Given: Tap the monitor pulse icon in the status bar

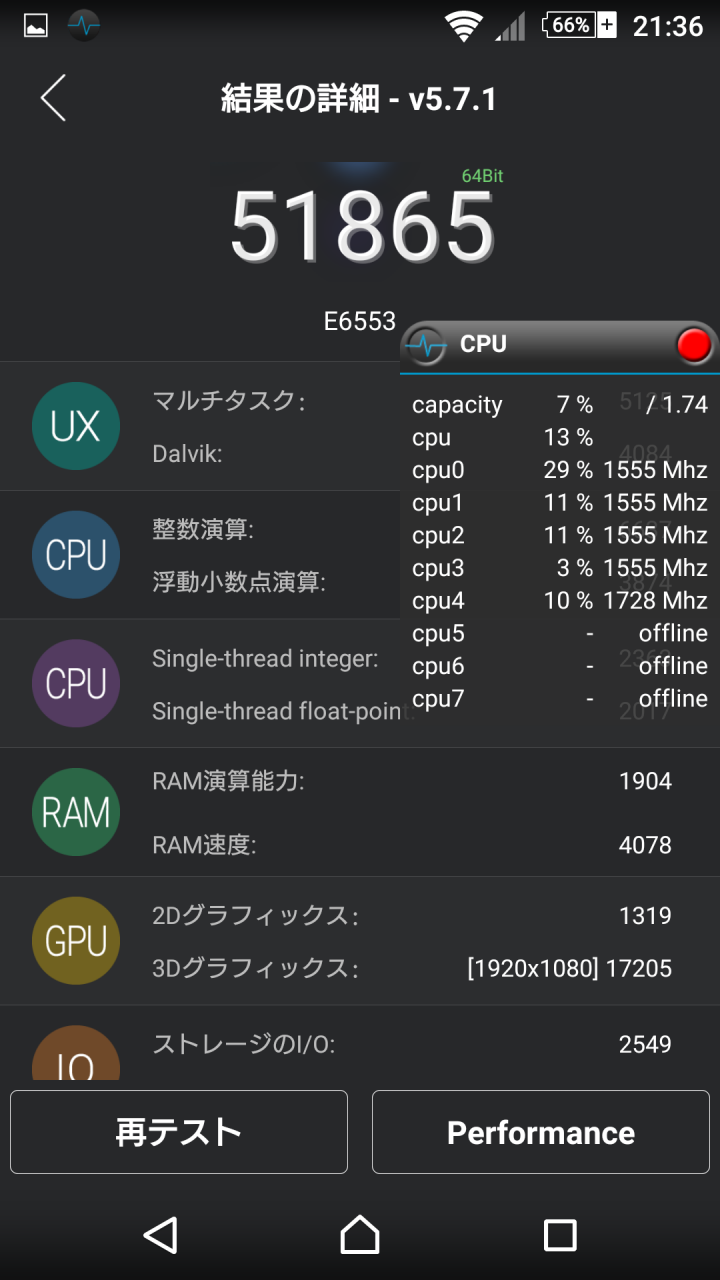Looking at the screenshot, I should tap(84, 26).
